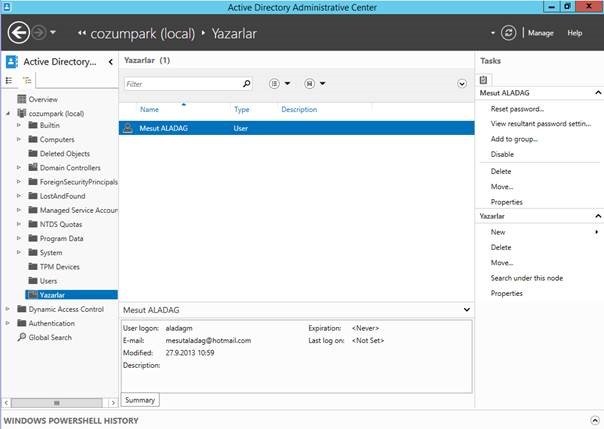Select Domain Controllers in the tree
The width and height of the screenshot is (604, 429).
point(70,168)
